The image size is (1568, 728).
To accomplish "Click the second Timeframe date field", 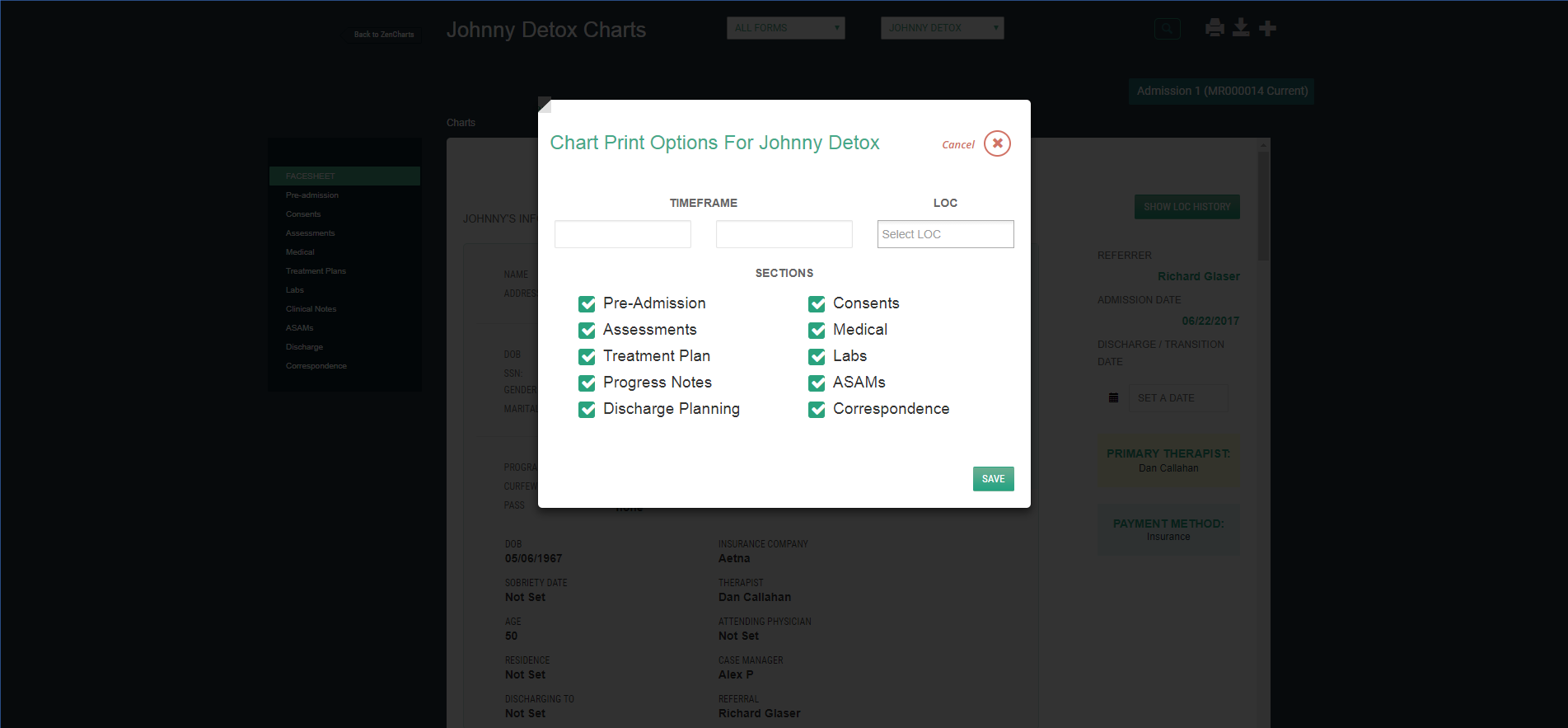I will click(784, 234).
